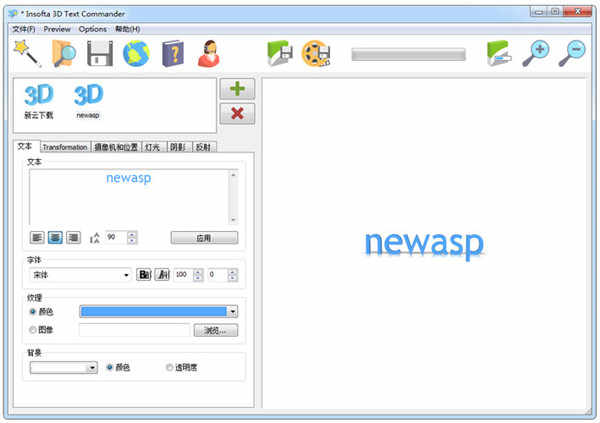Screen dimensions: 600x423
Task: Open the help book icon
Action: tap(173, 54)
